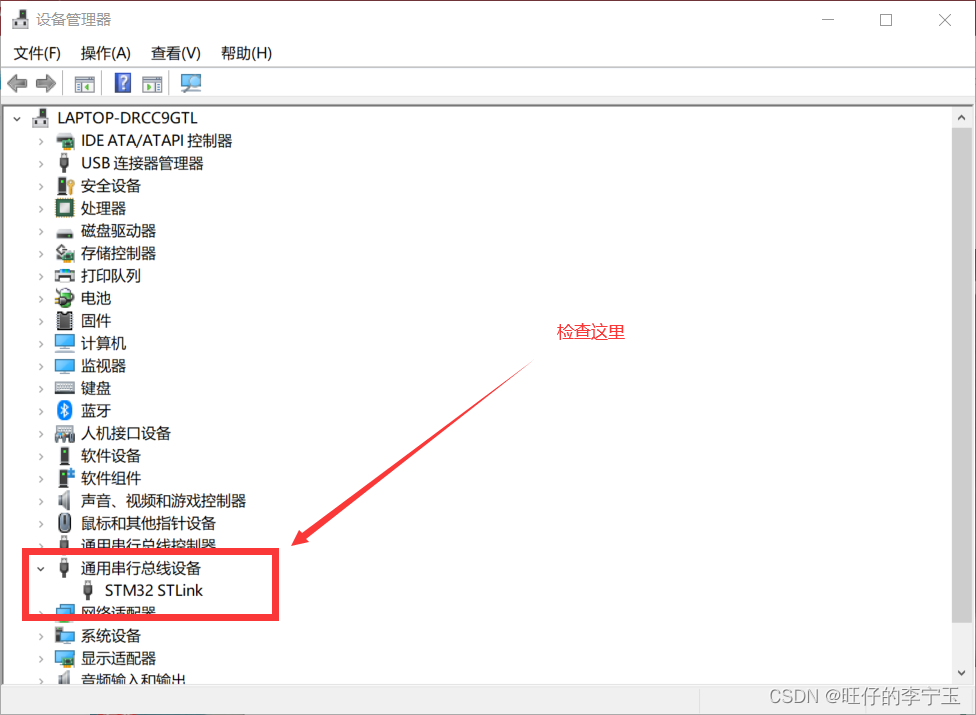
Task: Maximize the 设备管理器 window
Action: [886, 20]
